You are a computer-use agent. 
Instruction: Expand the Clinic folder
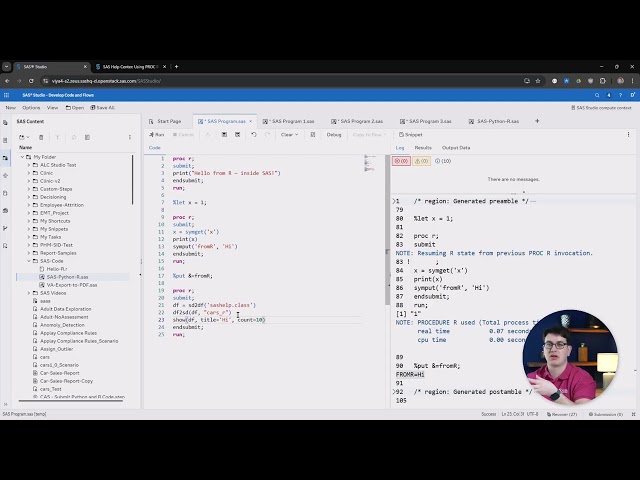(29, 173)
